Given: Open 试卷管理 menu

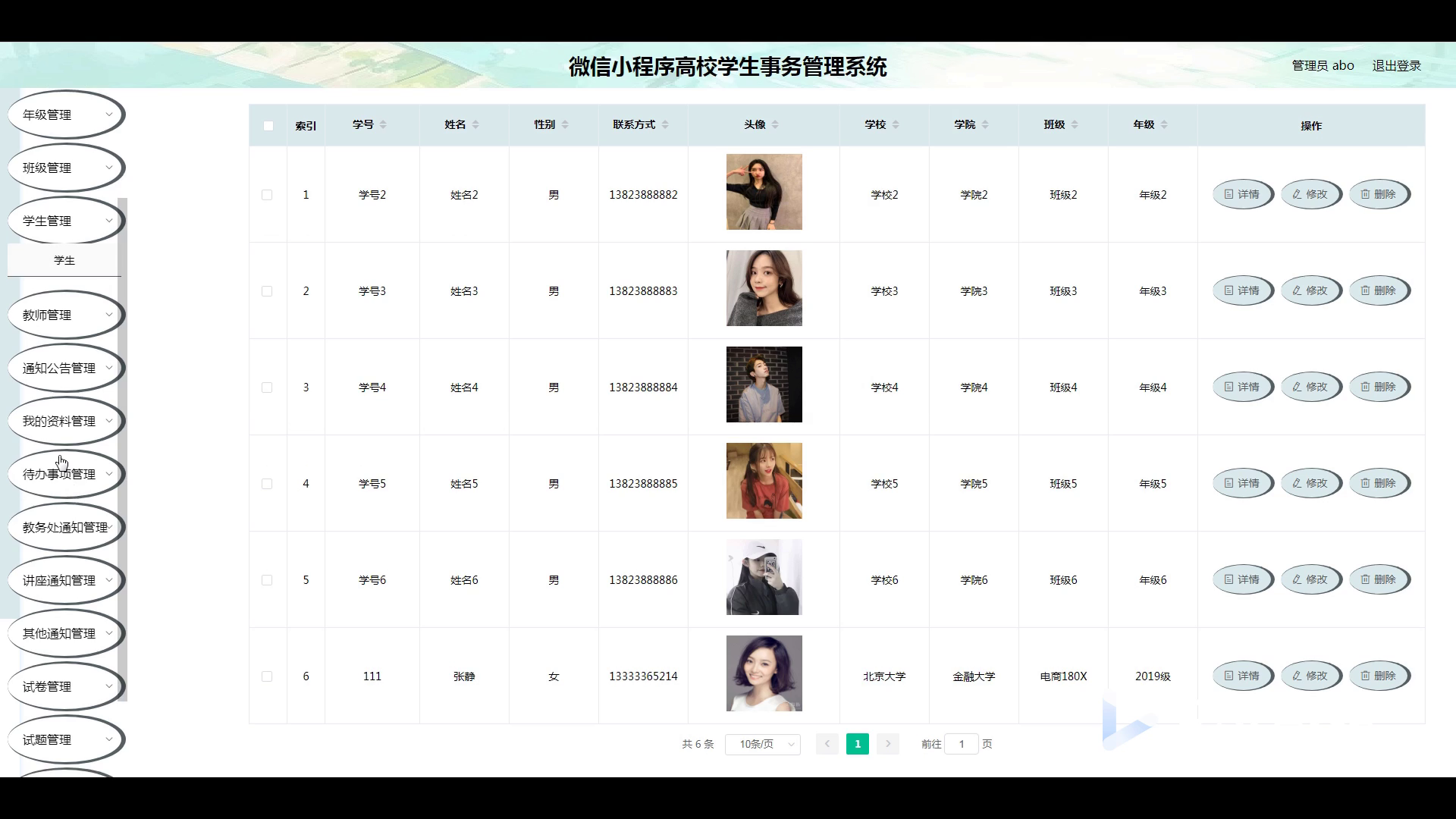Looking at the screenshot, I should [66, 686].
